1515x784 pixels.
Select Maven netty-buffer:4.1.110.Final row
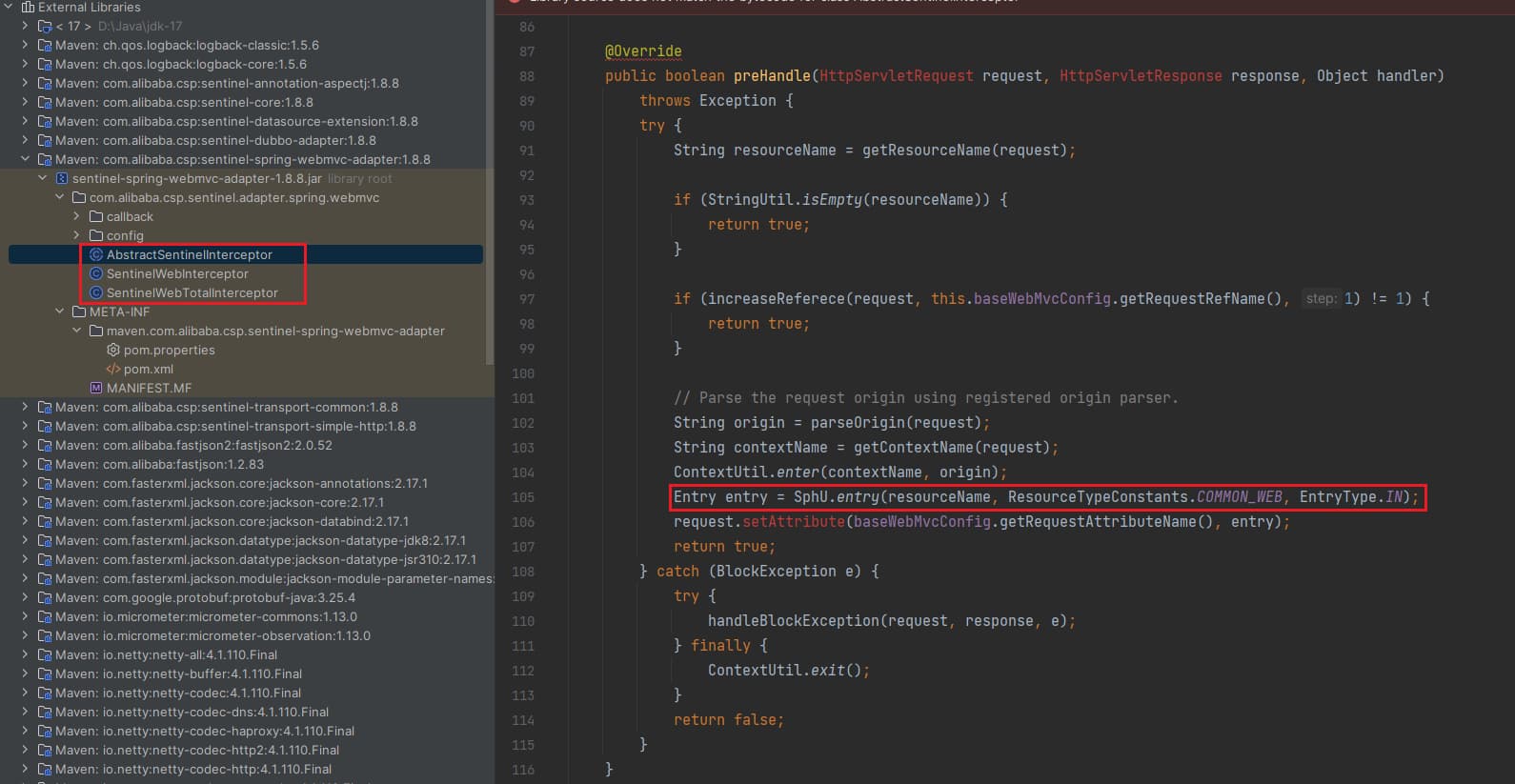click(x=246, y=673)
